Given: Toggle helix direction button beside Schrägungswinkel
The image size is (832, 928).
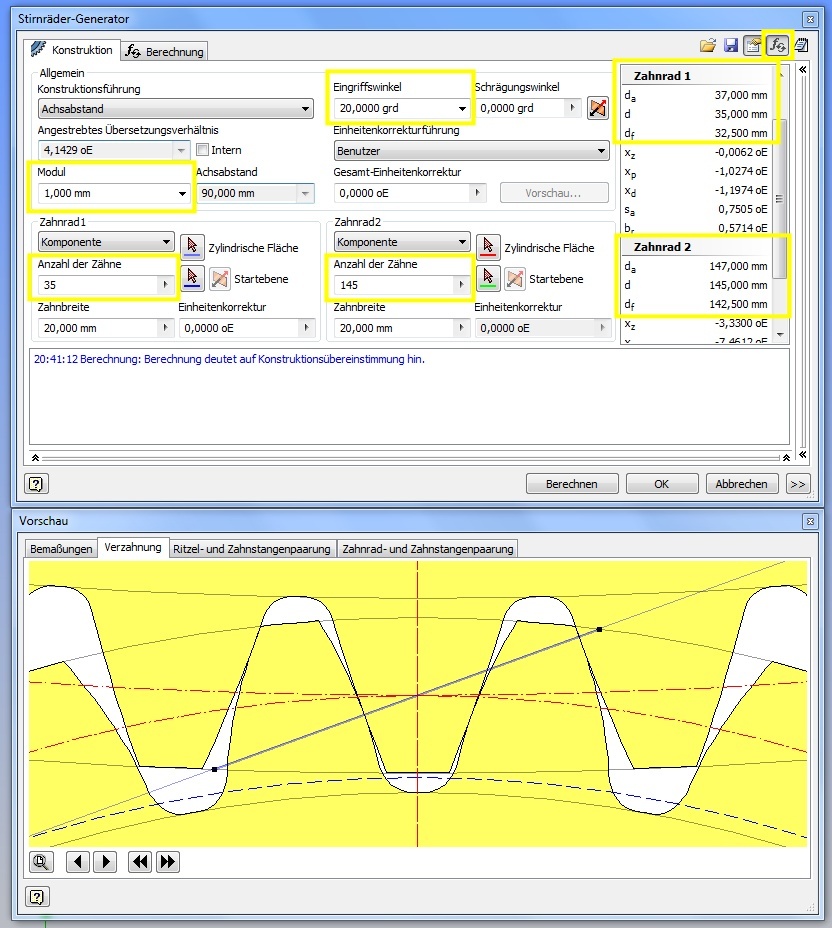Looking at the screenshot, I should point(598,108).
